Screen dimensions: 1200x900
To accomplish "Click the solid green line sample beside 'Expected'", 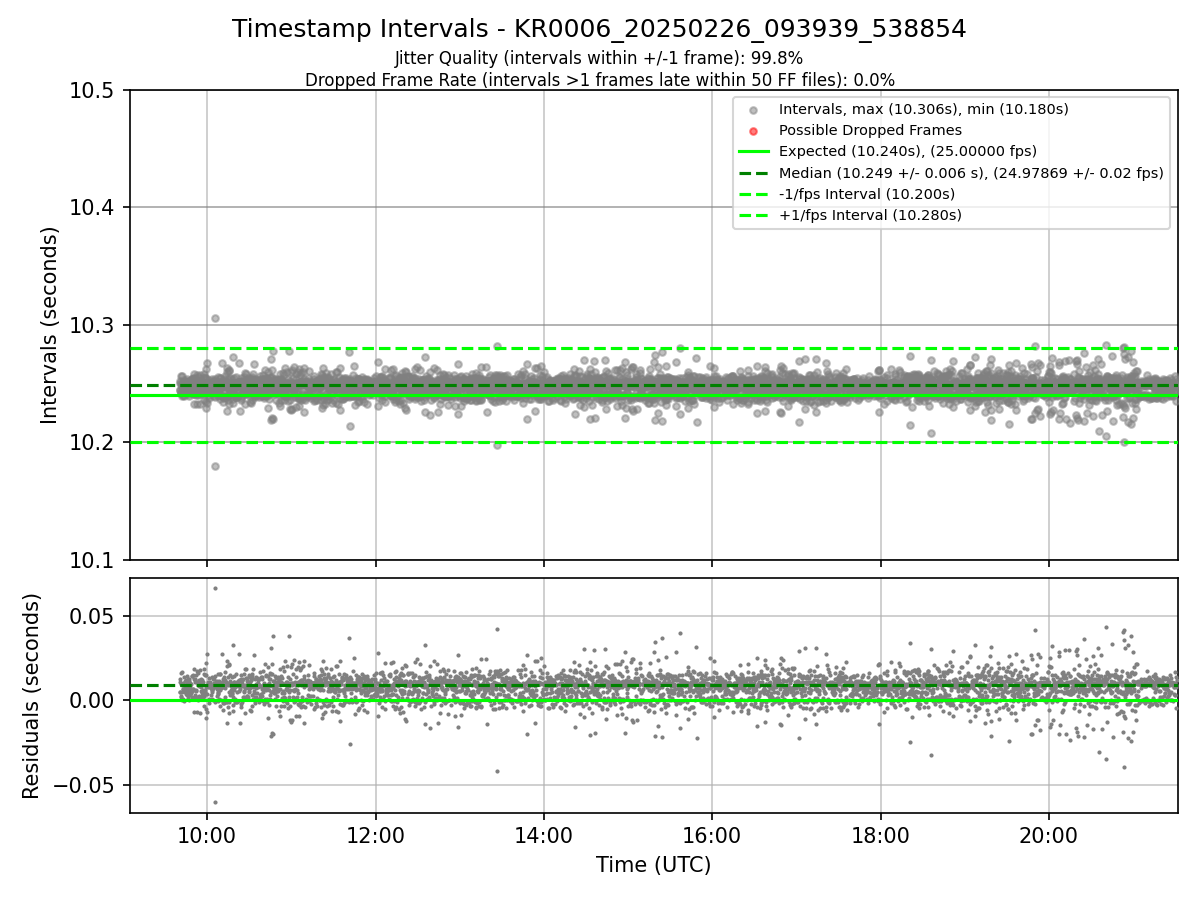I will coord(754,152).
